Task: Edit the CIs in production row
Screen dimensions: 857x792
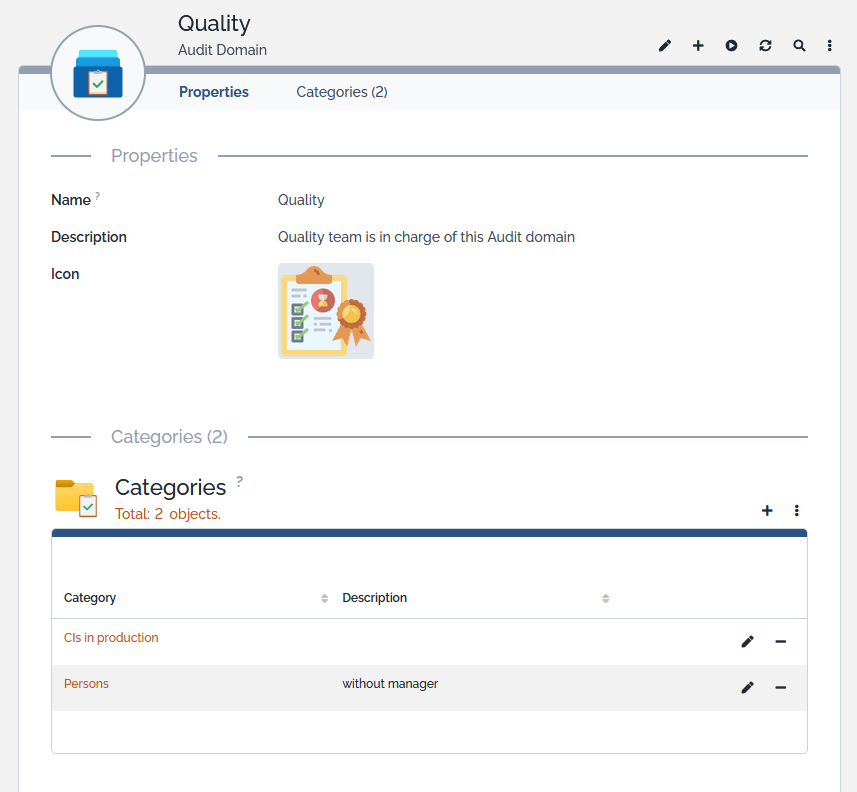Action: (x=747, y=642)
